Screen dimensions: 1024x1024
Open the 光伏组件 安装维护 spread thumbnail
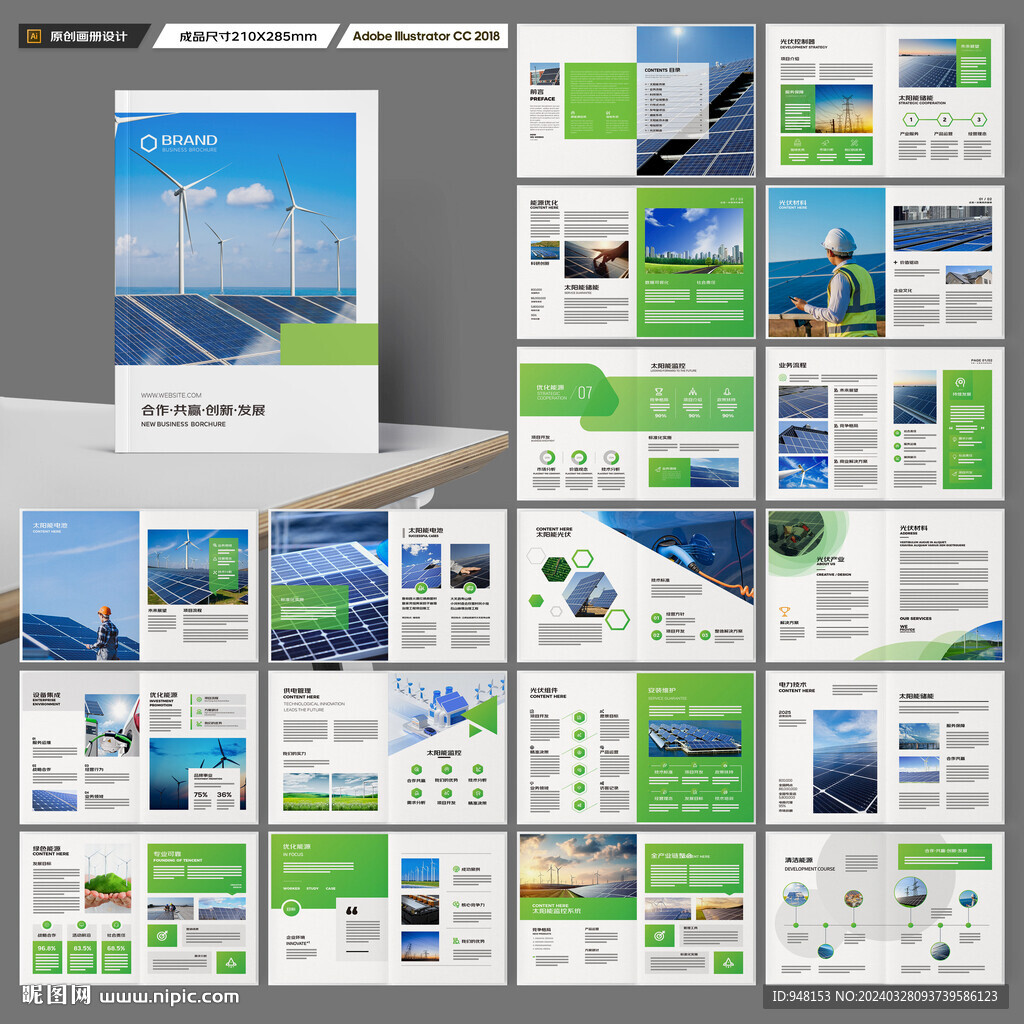636,747
